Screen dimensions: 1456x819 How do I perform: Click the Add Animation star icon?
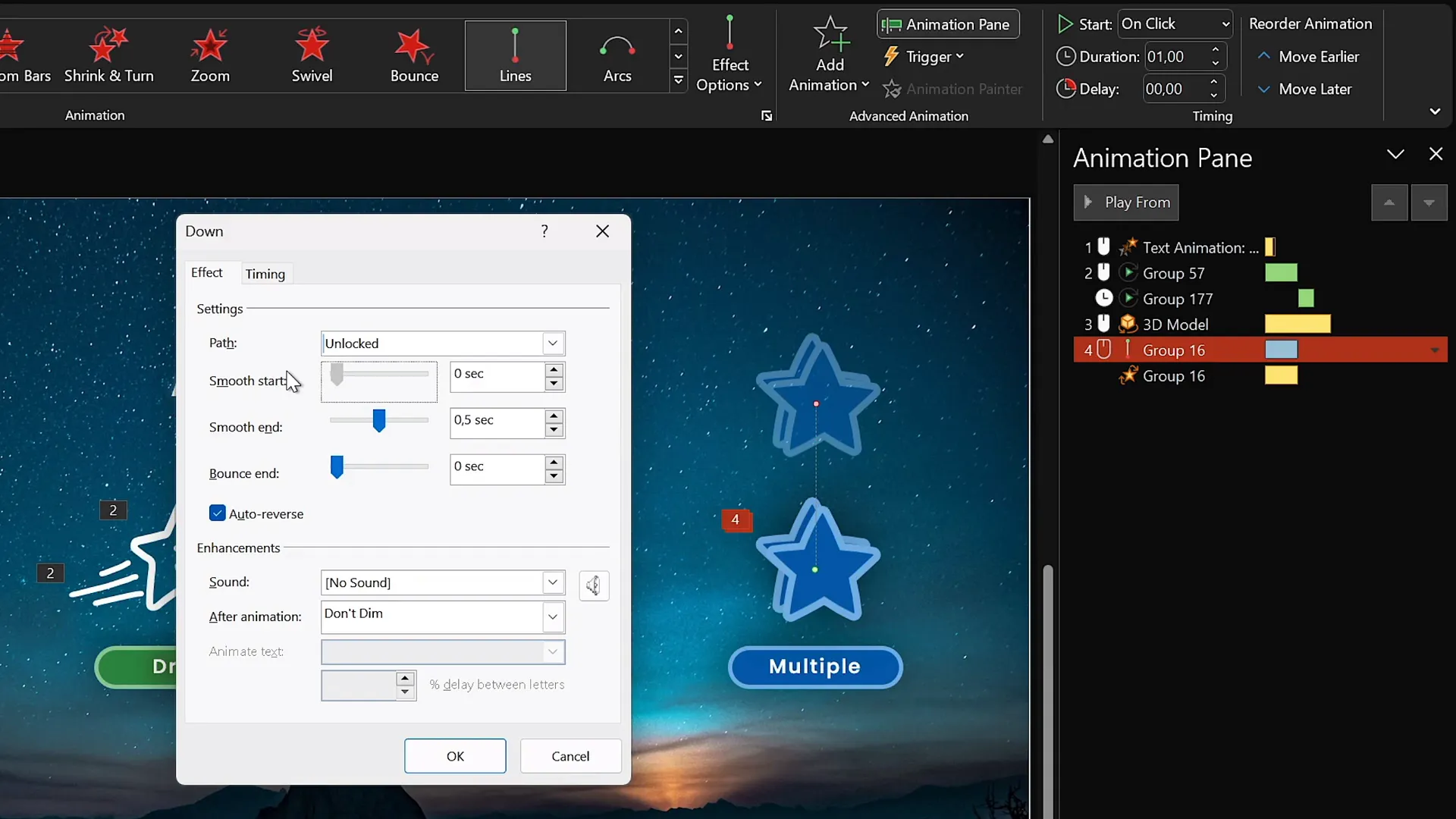click(830, 33)
